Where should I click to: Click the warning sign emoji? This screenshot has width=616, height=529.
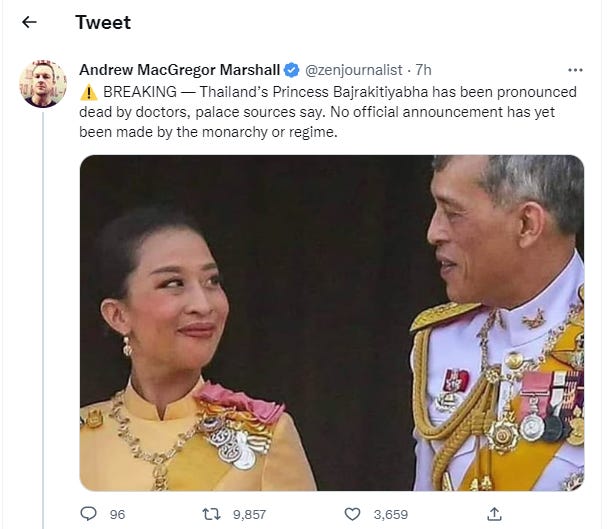88,91
